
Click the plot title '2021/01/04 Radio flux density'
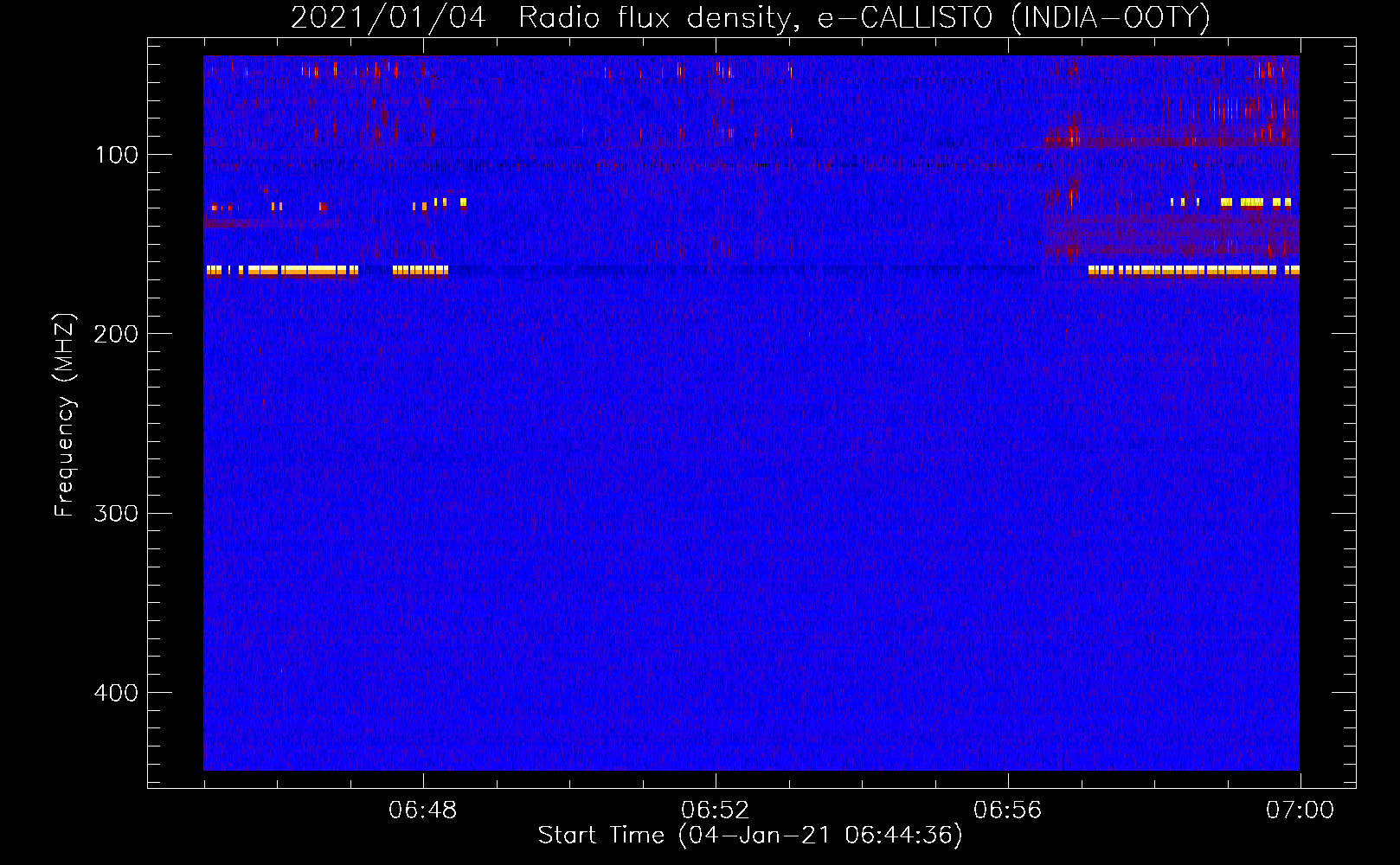(750, 17)
